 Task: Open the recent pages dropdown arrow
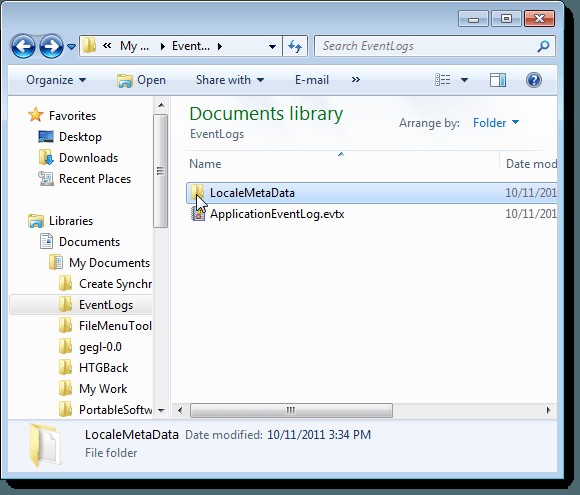click(71, 47)
